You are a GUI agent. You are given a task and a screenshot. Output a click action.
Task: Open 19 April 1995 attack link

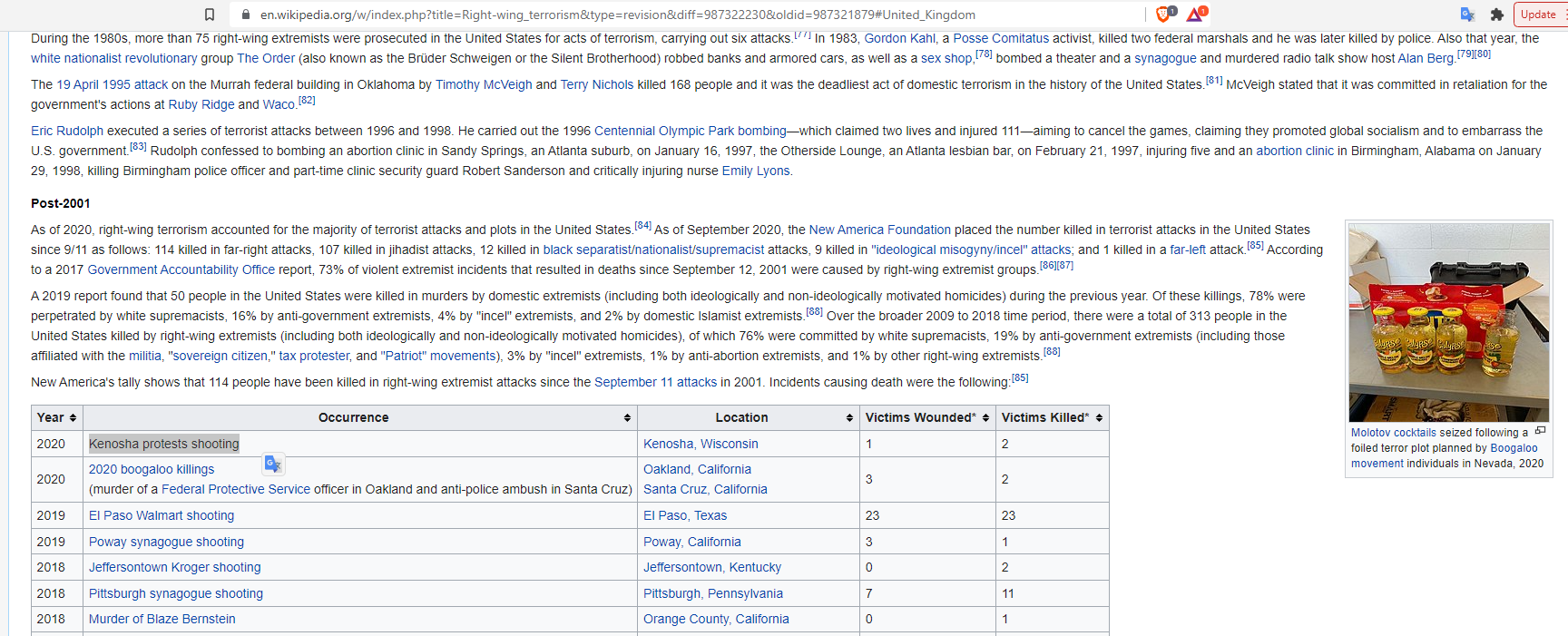click(x=113, y=84)
